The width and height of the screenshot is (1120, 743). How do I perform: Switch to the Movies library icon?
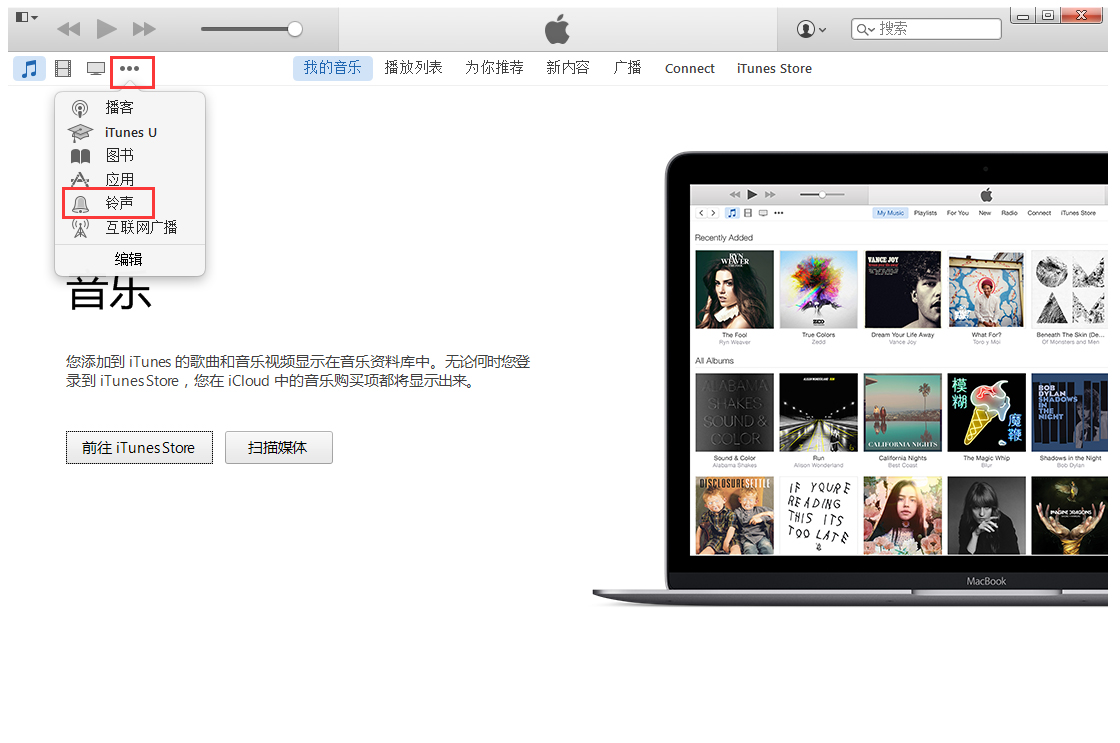click(x=63, y=69)
